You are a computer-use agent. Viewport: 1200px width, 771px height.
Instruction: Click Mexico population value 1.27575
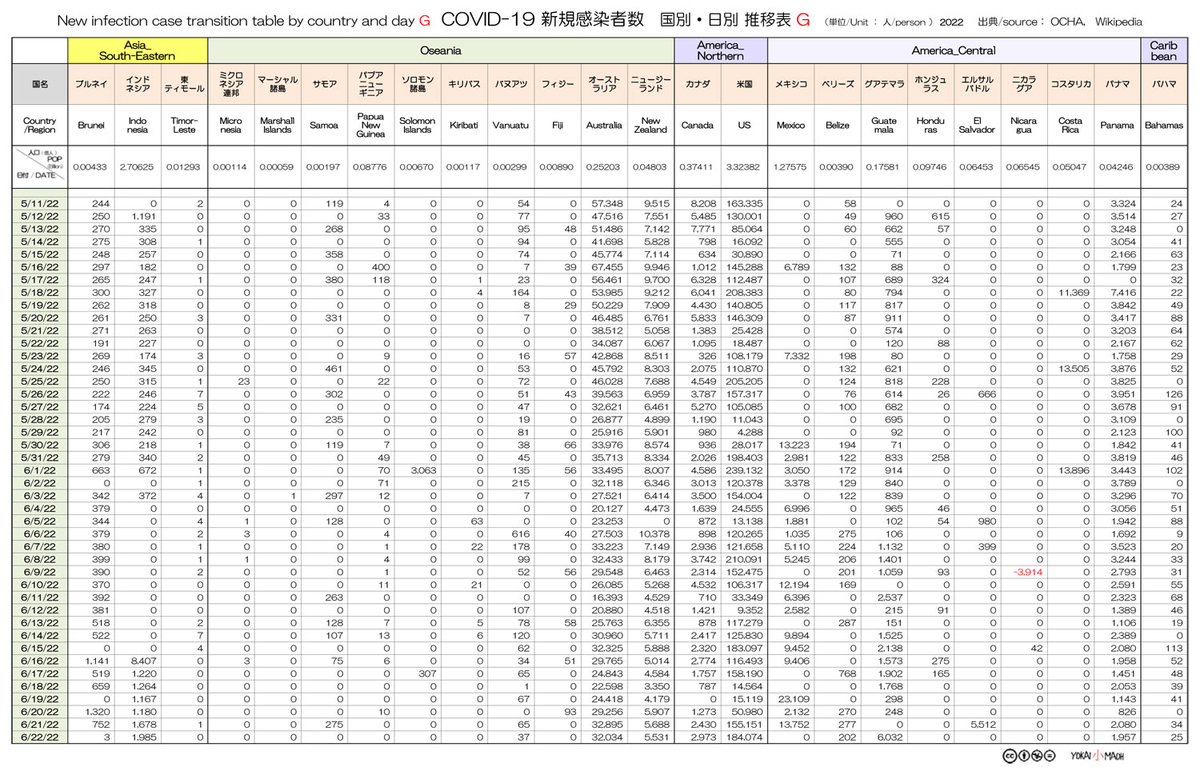point(790,167)
